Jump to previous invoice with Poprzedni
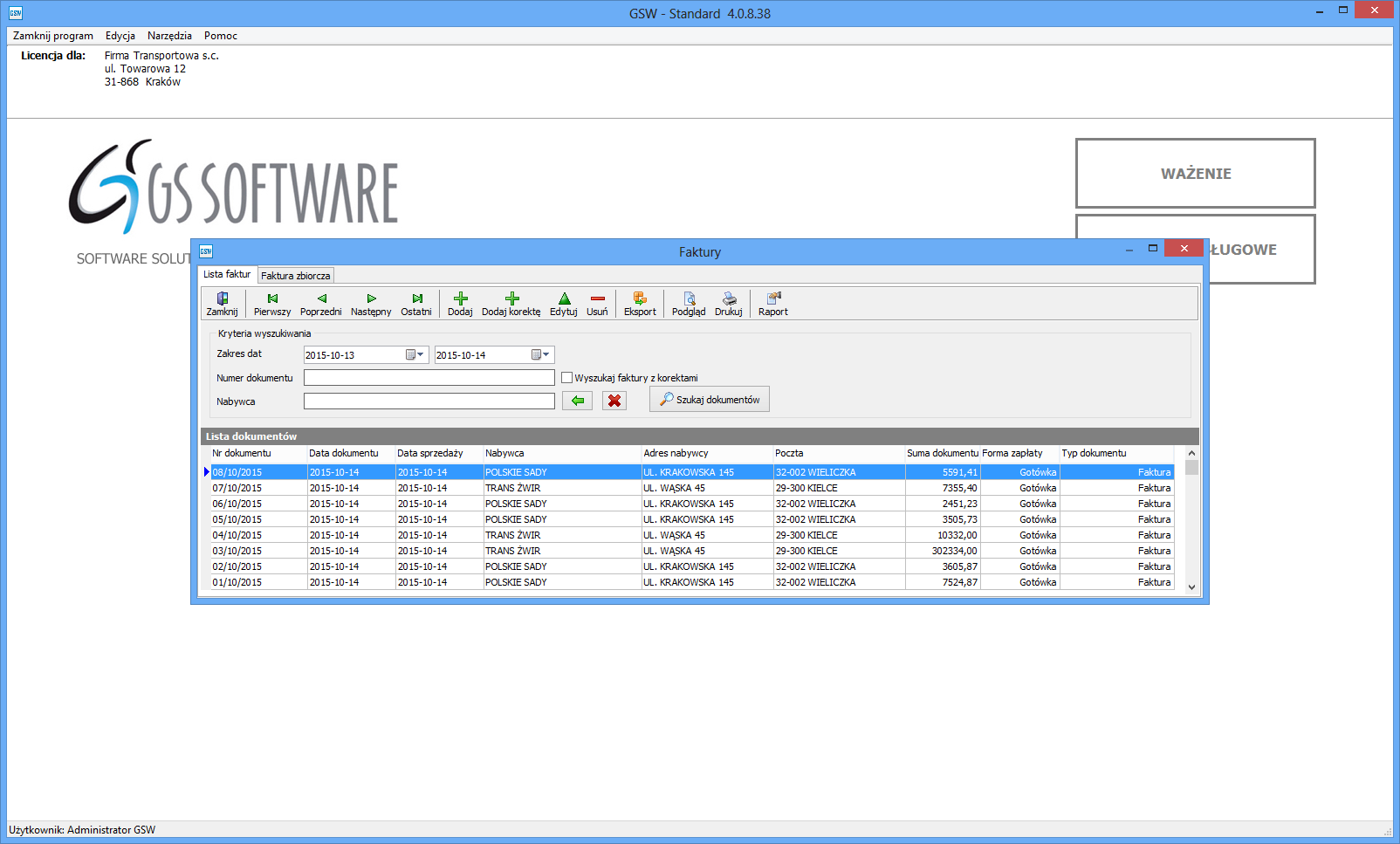Viewport: 1400px width, 844px height. click(x=320, y=304)
